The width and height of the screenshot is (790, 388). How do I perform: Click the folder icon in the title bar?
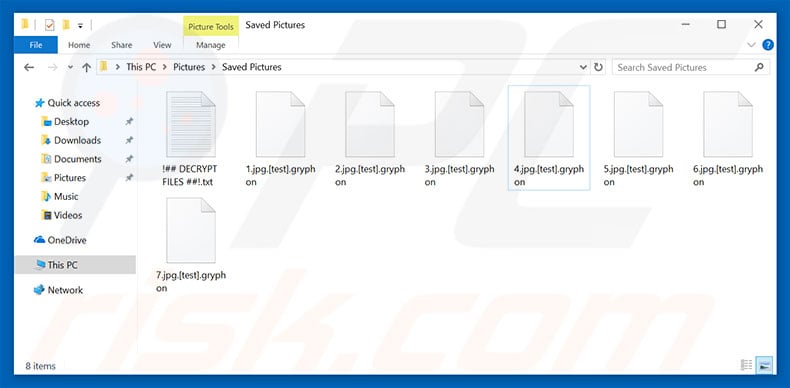[25, 24]
